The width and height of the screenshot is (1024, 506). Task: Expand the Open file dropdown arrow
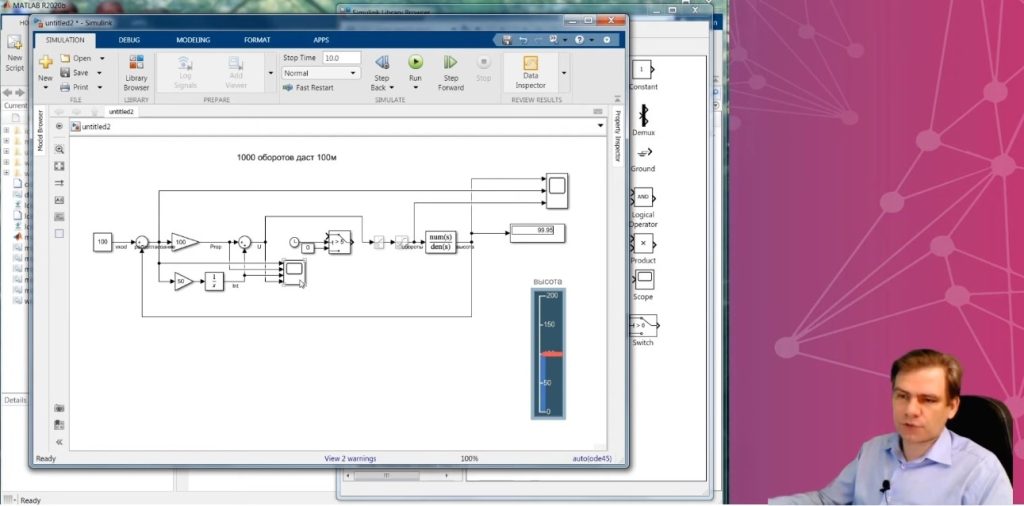(x=102, y=58)
